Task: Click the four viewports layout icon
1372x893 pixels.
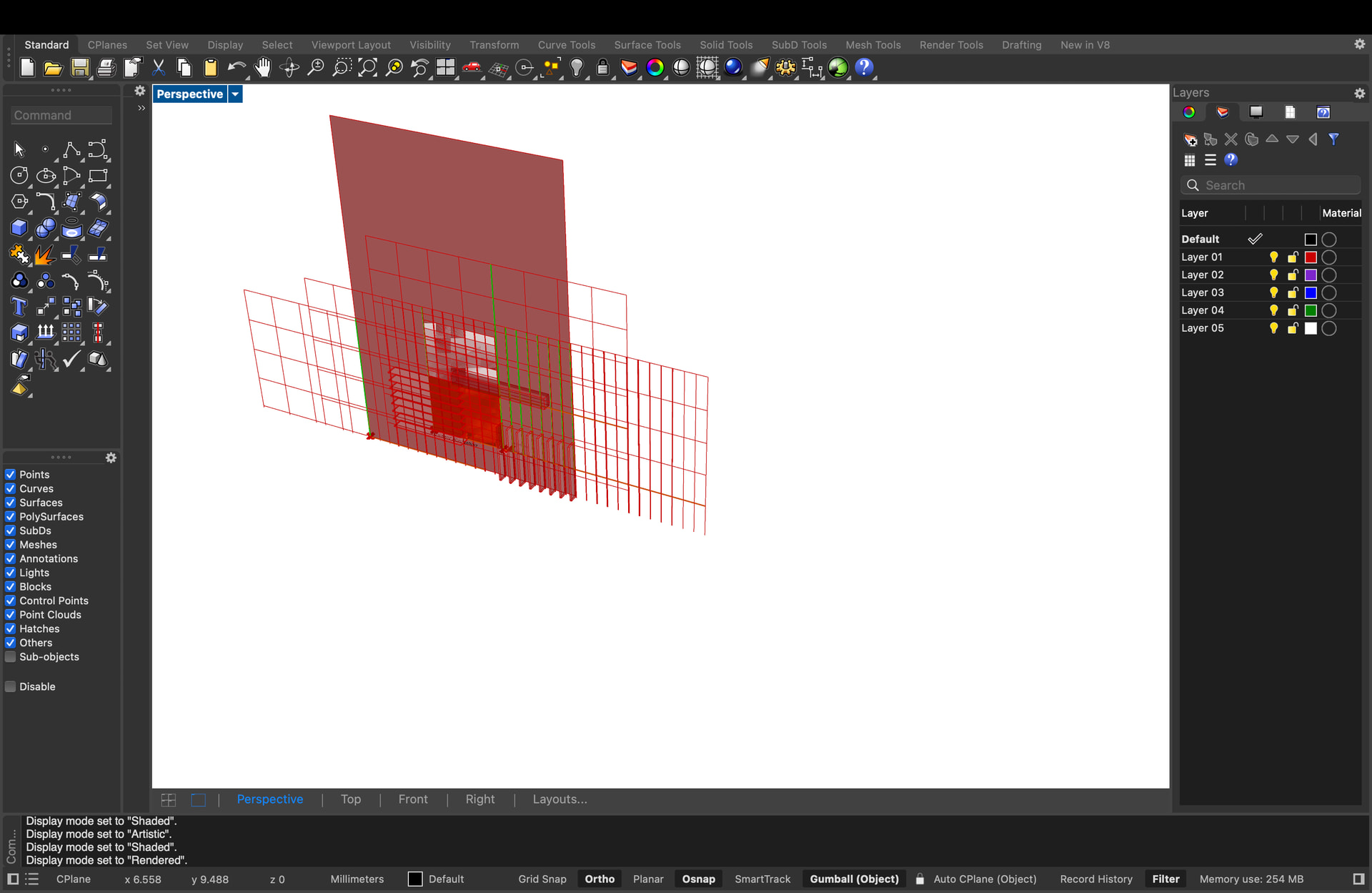Action: (x=446, y=68)
